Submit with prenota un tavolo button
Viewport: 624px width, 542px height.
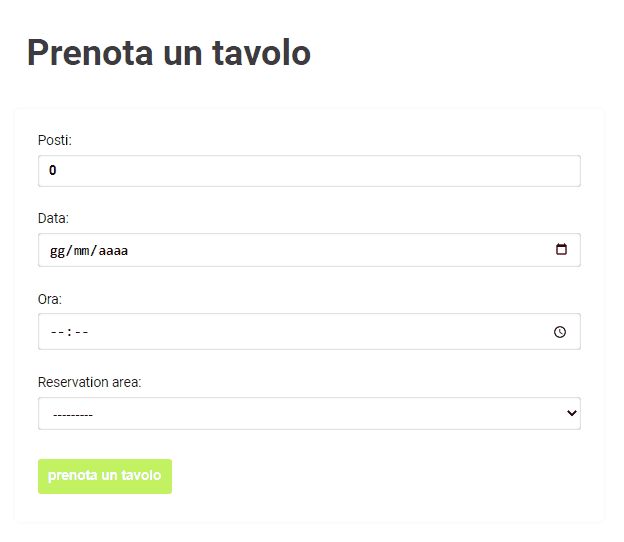tap(105, 476)
